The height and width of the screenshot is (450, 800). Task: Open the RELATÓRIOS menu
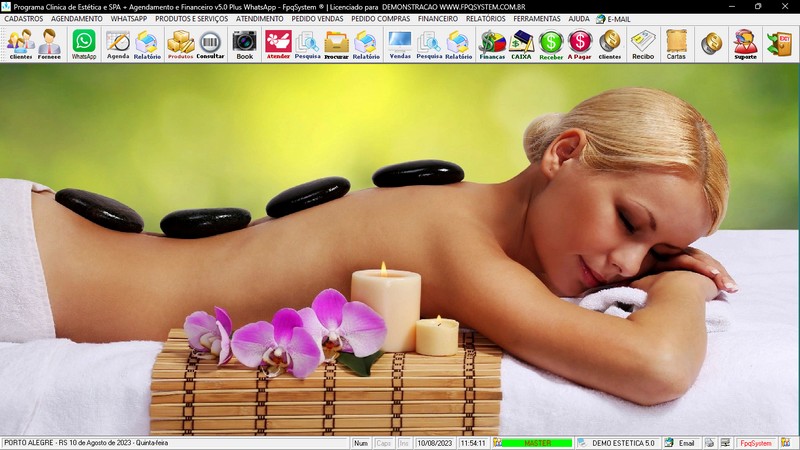486,18
